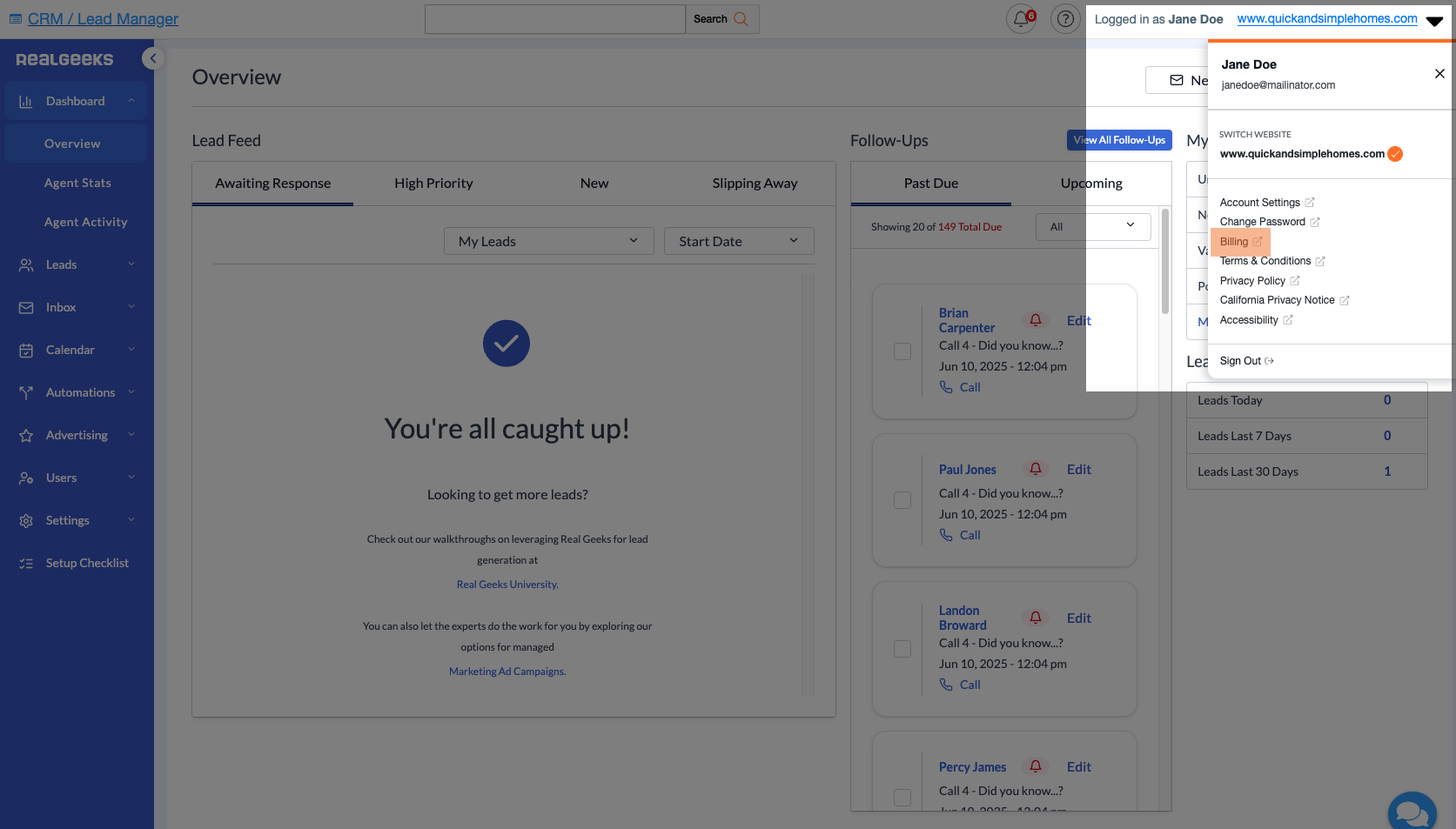Tick the checkbox for Landon Broward
Viewport: 1456px width, 829px height.
pos(902,649)
